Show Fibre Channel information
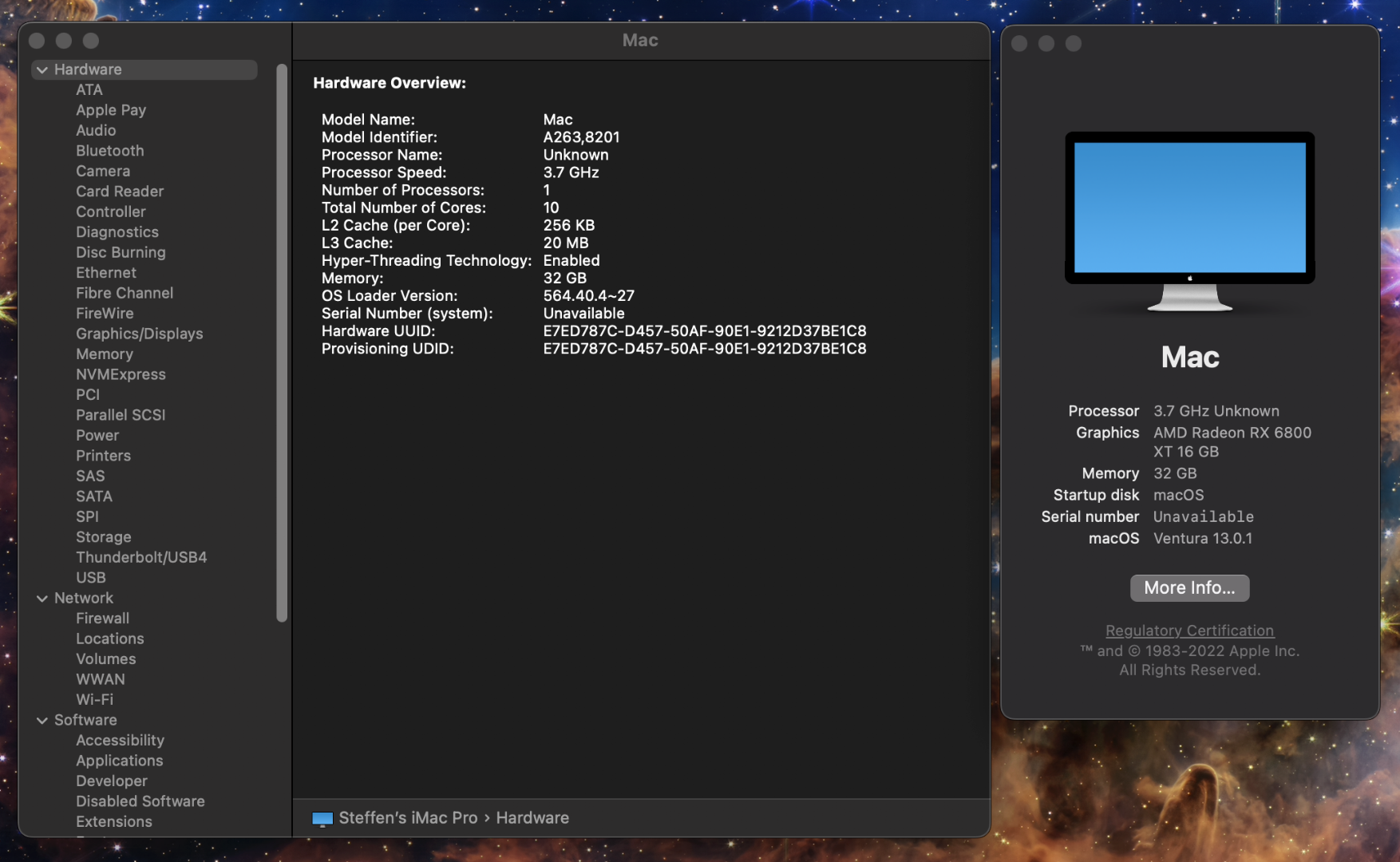Viewport: 1400px width, 862px height. [125, 294]
